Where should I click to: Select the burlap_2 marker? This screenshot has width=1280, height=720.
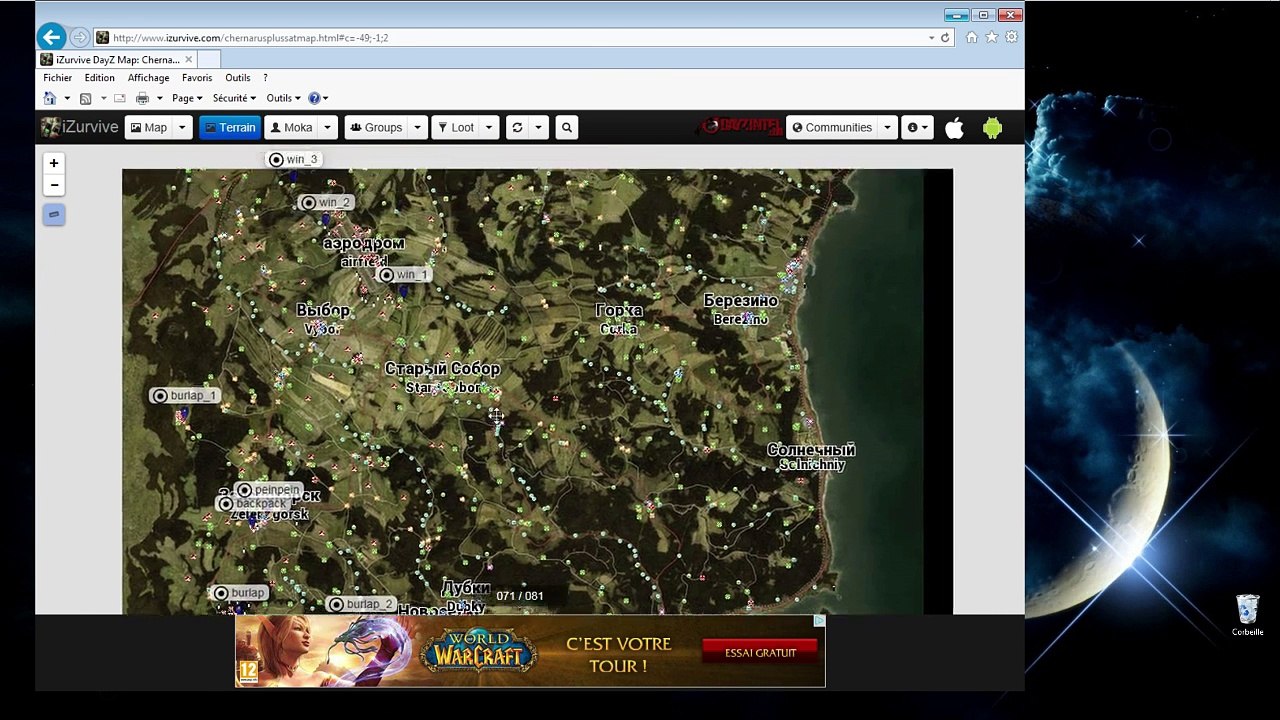(362, 604)
